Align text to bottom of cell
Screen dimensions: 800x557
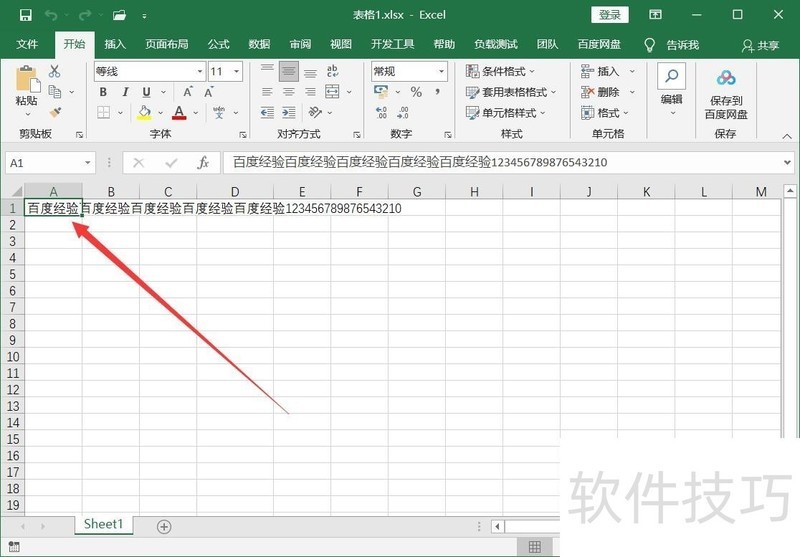click(310, 71)
